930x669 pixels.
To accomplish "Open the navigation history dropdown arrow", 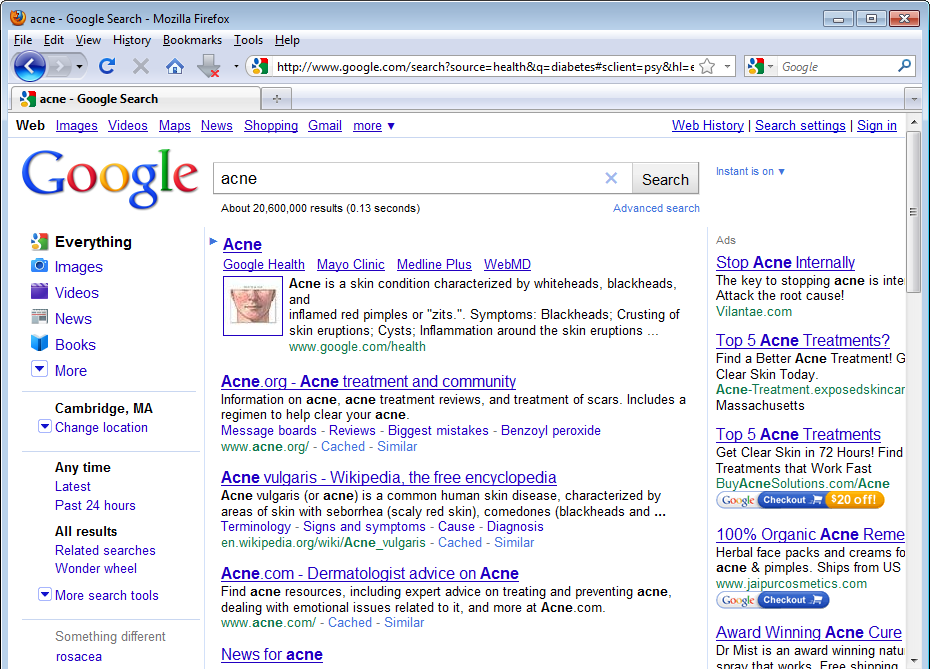I will click(x=79, y=66).
